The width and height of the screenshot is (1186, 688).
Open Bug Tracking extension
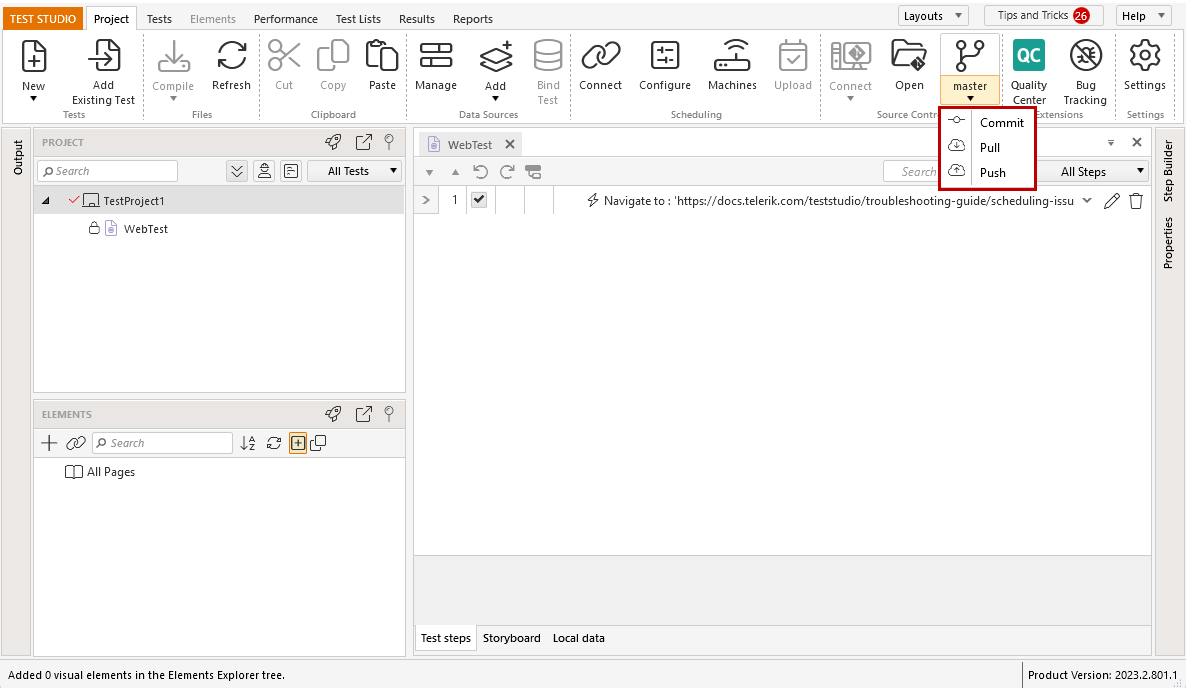point(1085,56)
